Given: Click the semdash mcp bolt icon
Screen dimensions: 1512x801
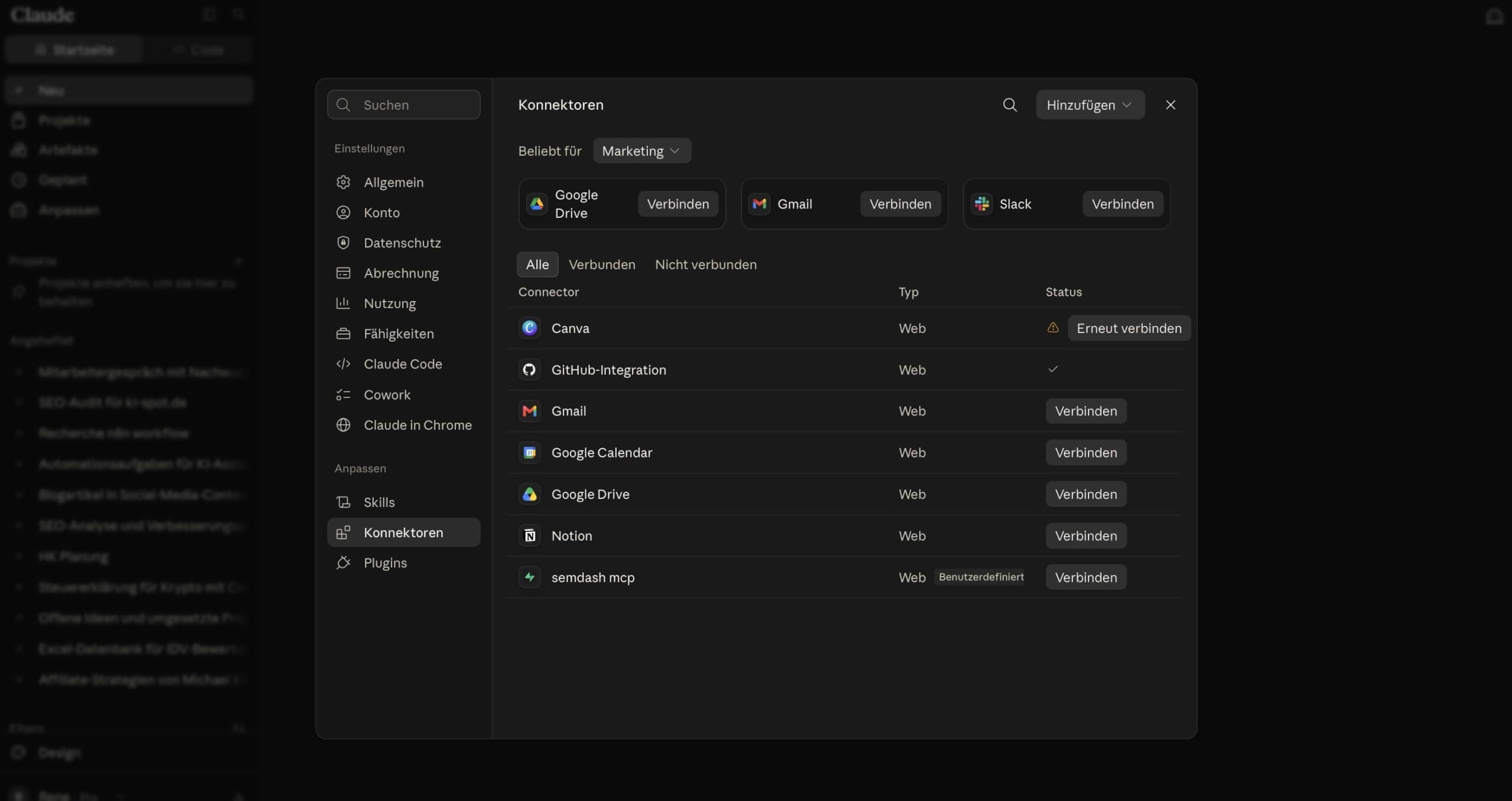Looking at the screenshot, I should coord(530,577).
